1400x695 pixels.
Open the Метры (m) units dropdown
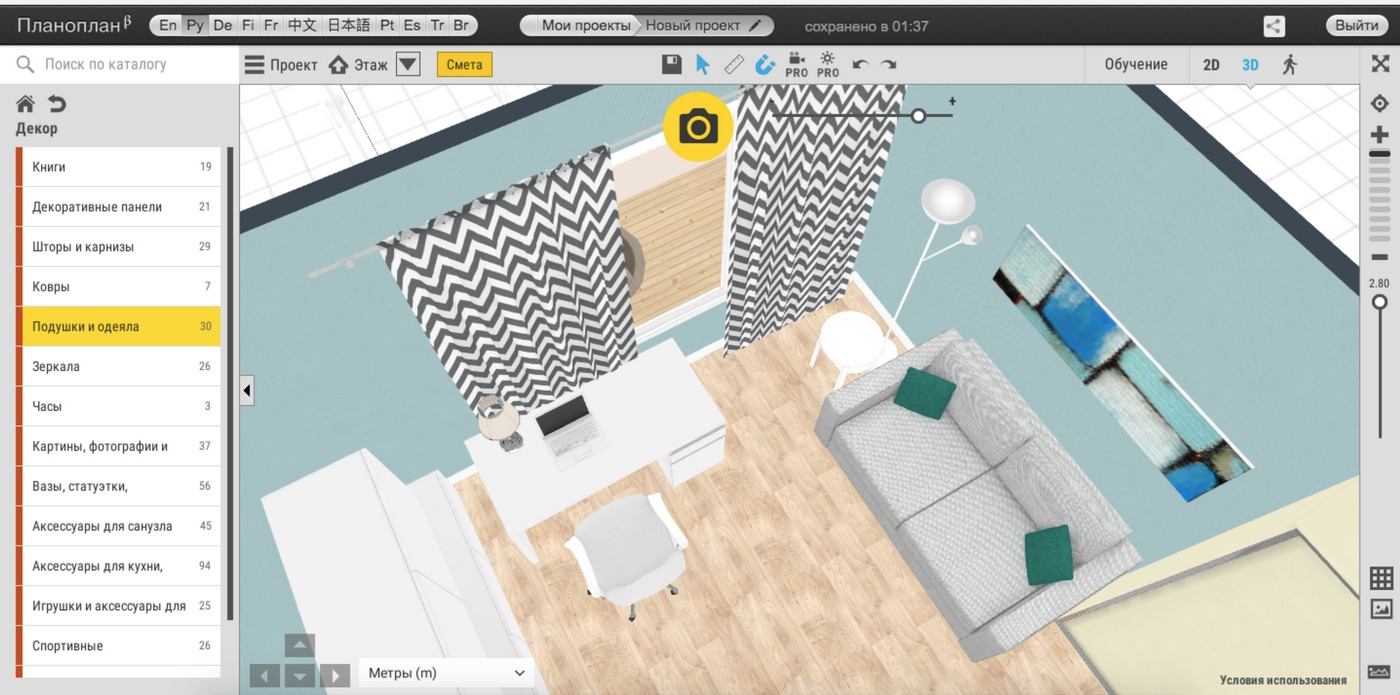(446, 673)
